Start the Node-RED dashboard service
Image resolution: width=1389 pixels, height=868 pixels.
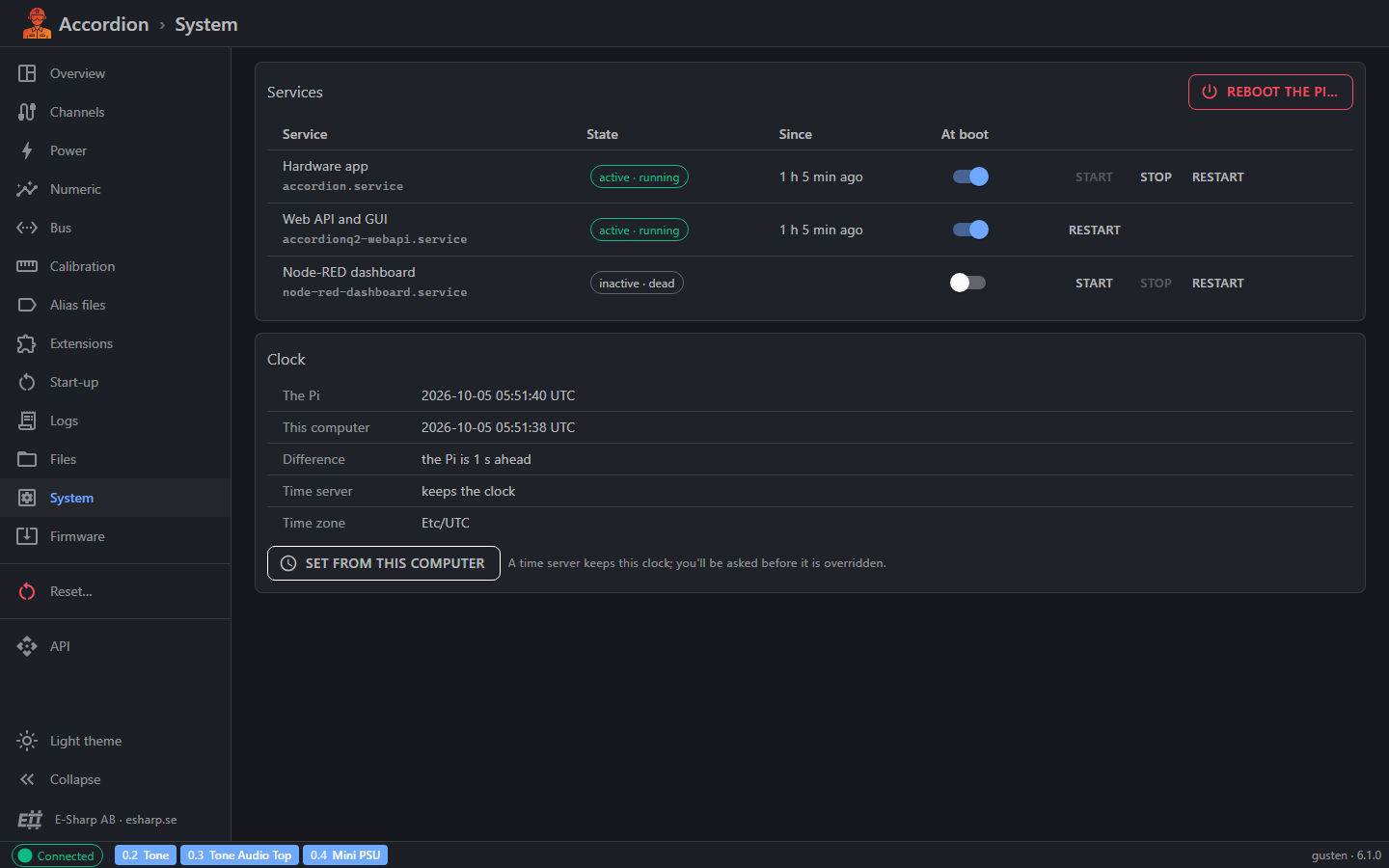point(1094,283)
